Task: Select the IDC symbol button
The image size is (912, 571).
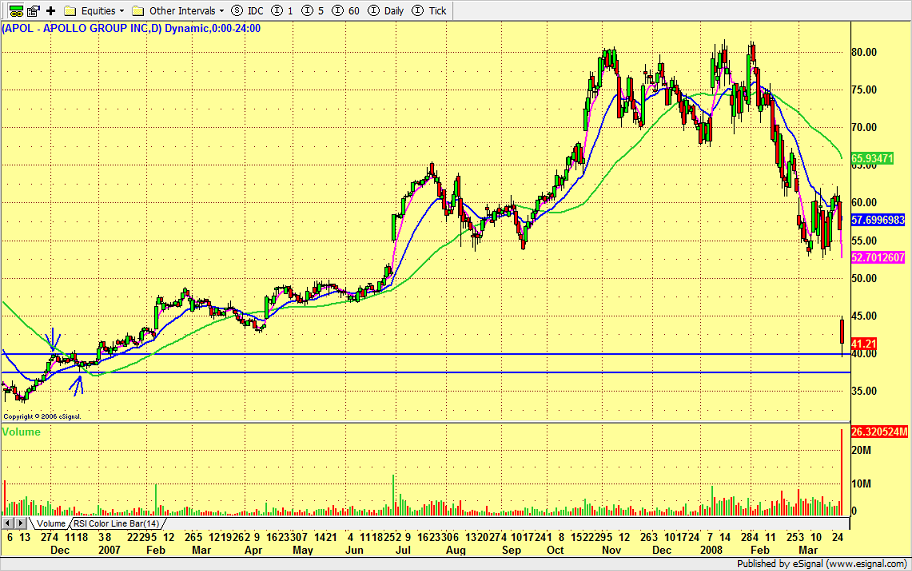Action: 247,10
